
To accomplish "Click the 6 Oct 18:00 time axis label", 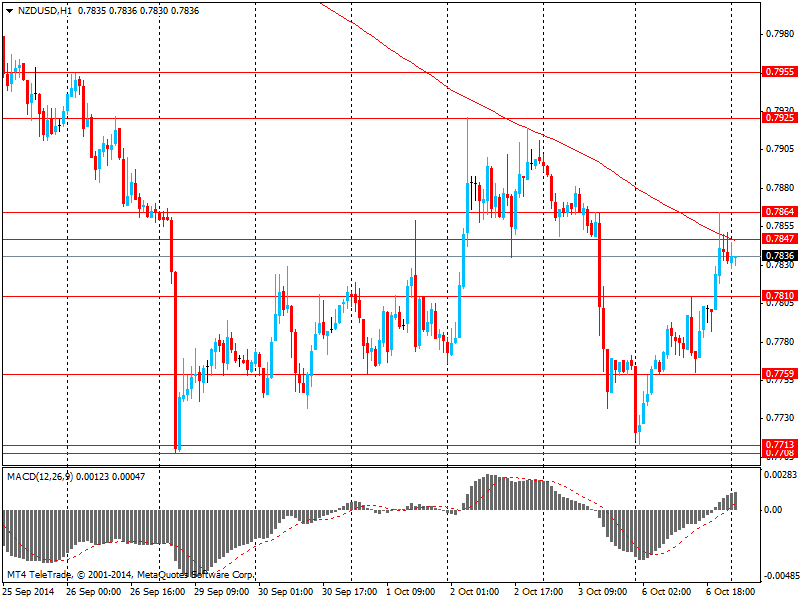I will coord(730,592).
